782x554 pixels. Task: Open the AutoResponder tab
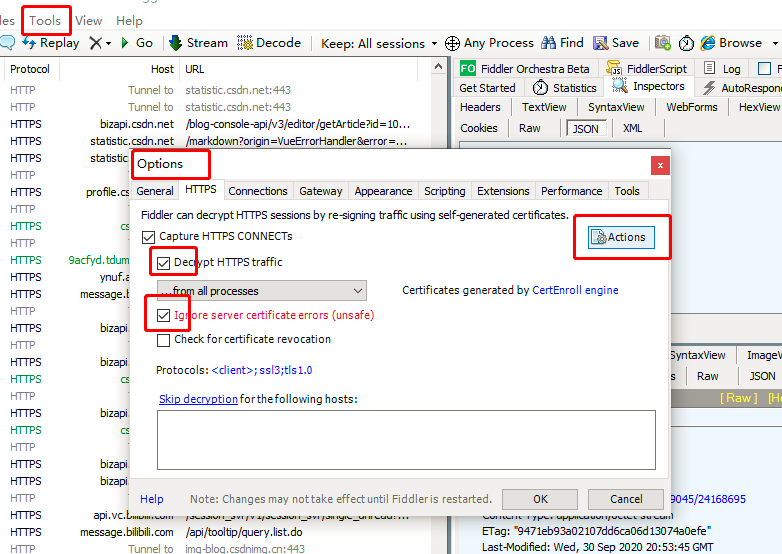(741, 88)
